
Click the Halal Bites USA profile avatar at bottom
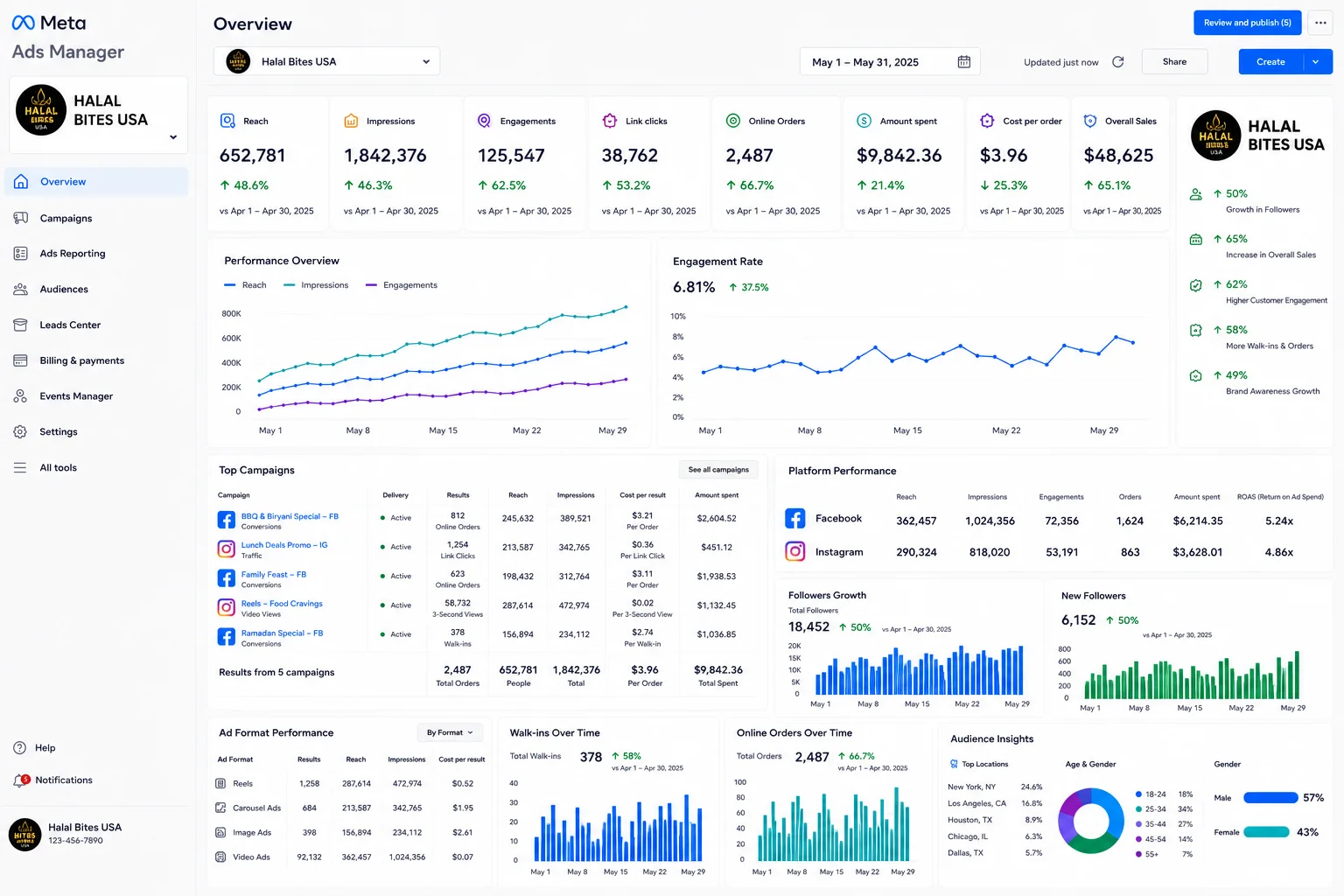pyautogui.click(x=24, y=835)
